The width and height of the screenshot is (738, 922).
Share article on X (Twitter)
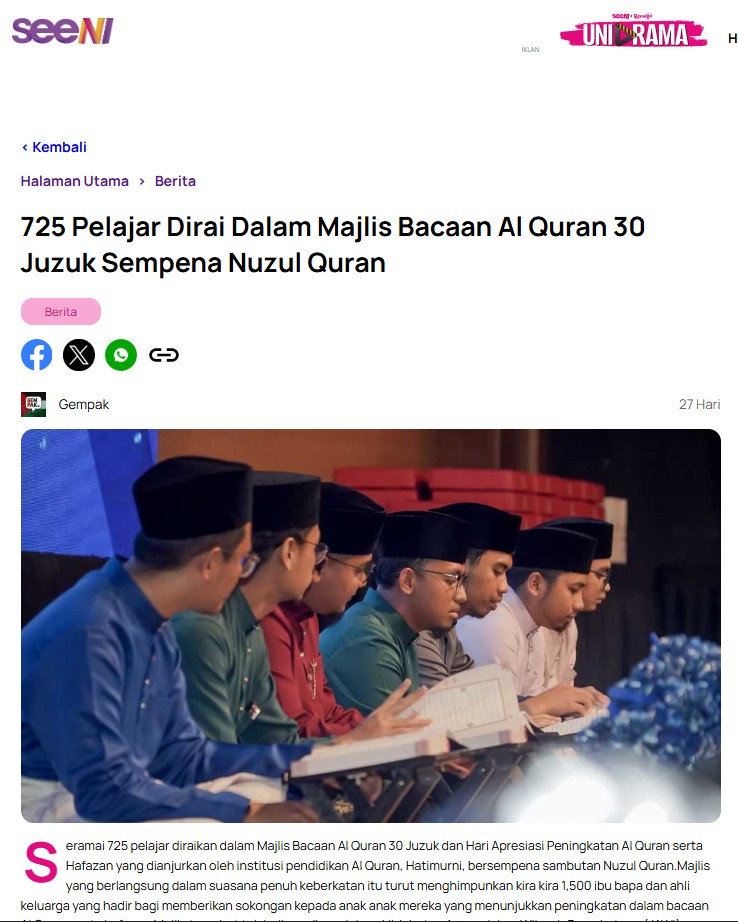(x=79, y=355)
